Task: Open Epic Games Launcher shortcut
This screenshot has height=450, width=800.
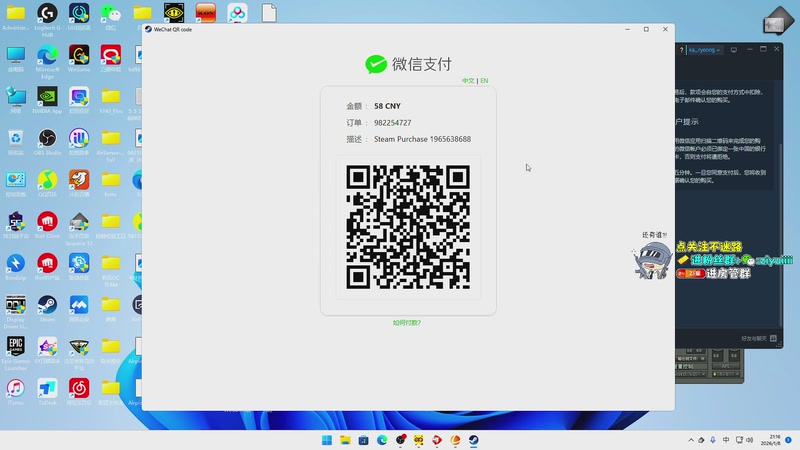Action: (16, 353)
